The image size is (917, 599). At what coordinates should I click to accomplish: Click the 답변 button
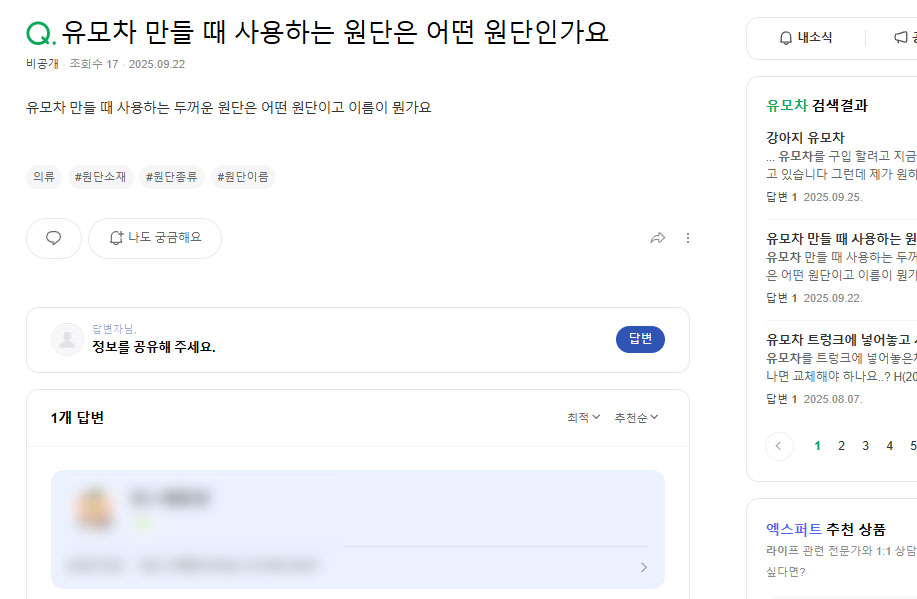(640, 339)
